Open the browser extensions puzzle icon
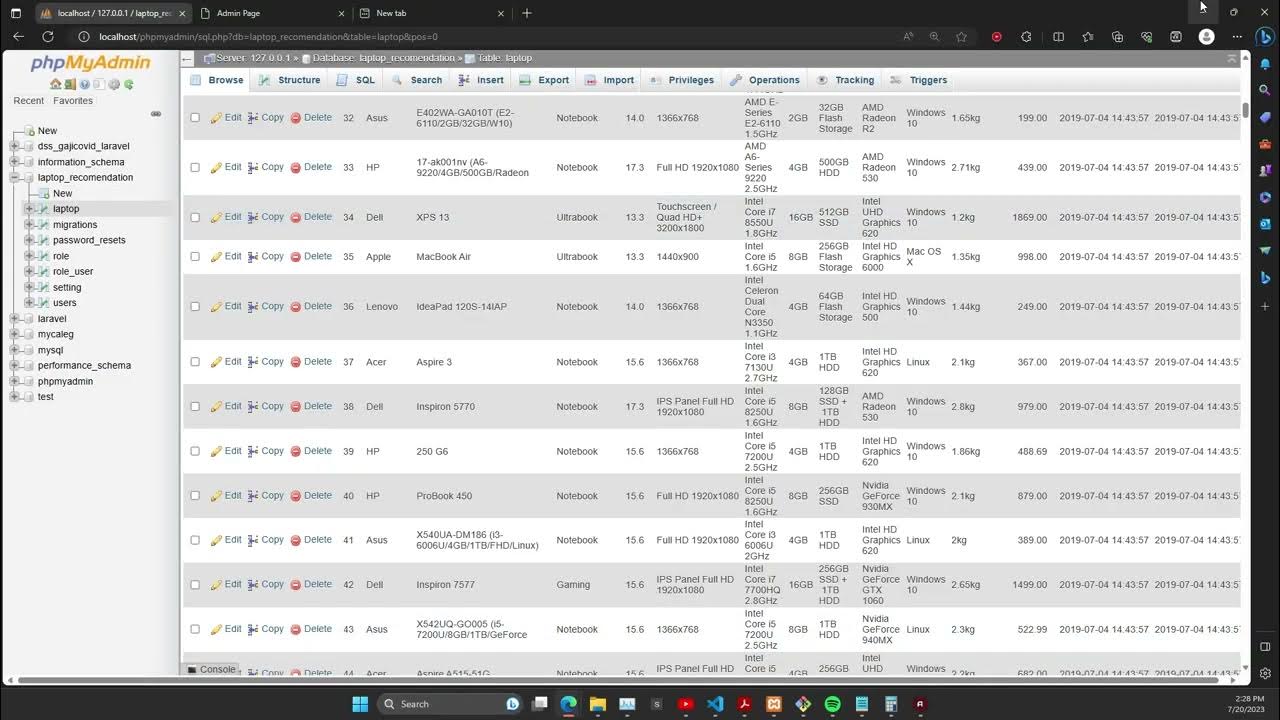Screen dimensions: 1280x720 pyautogui.click(x=1026, y=36)
